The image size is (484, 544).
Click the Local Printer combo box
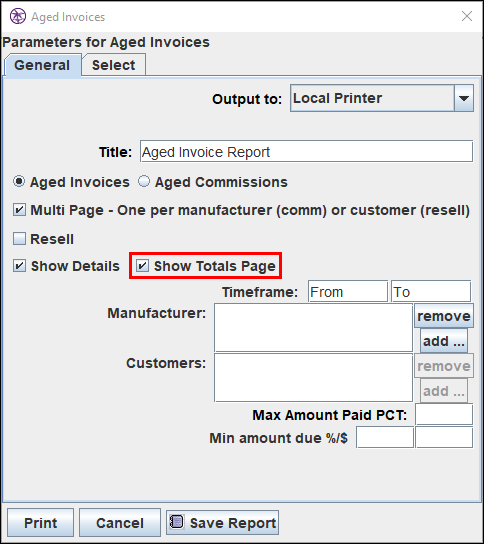click(382, 98)
